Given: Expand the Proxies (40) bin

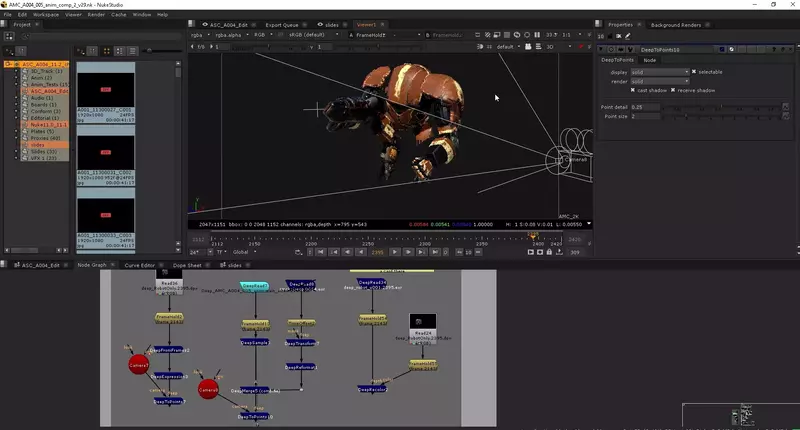Looking at the screenshot, I should [x=16, y=138].
